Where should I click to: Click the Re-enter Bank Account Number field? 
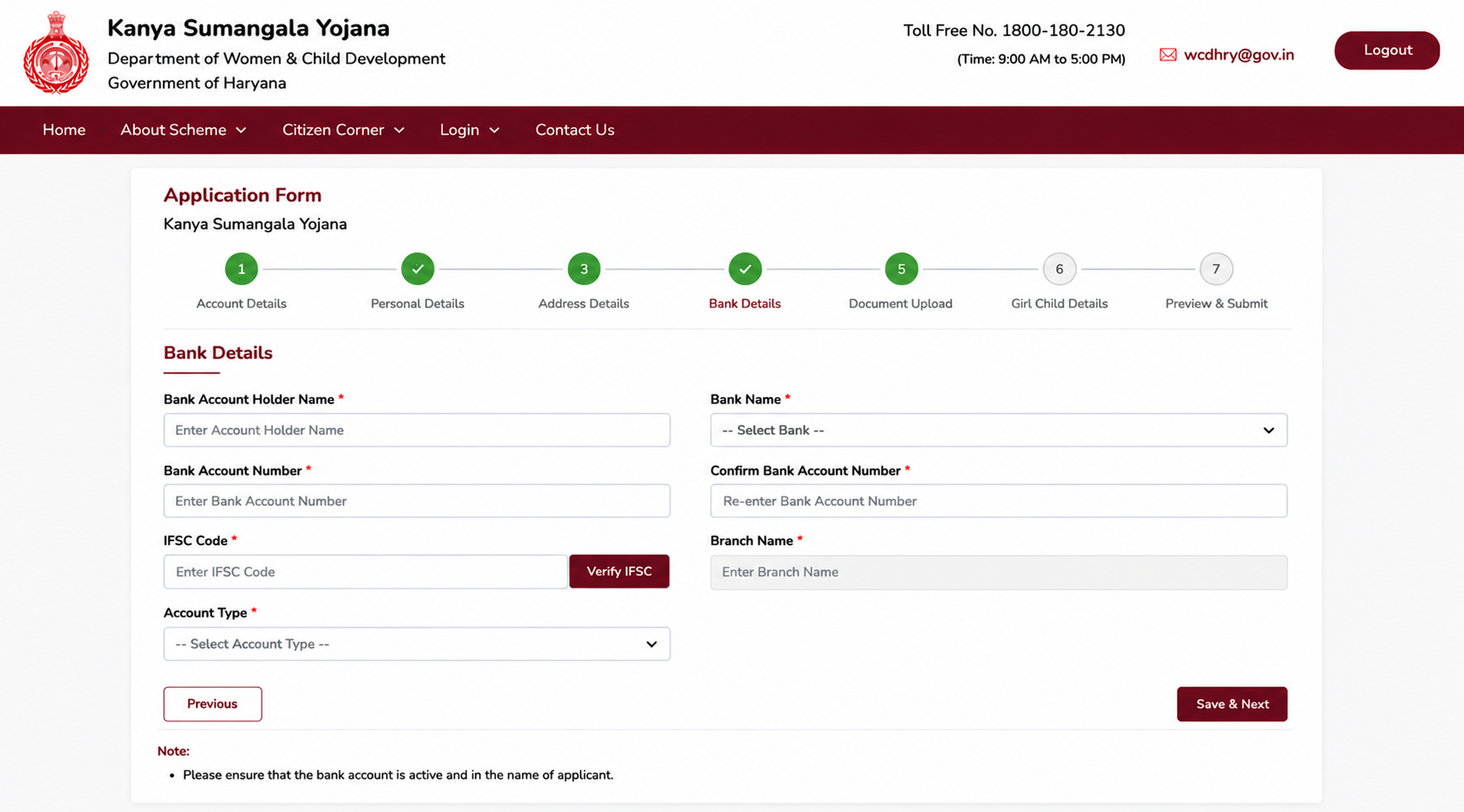pyautogui.click(x=999, y=501)
